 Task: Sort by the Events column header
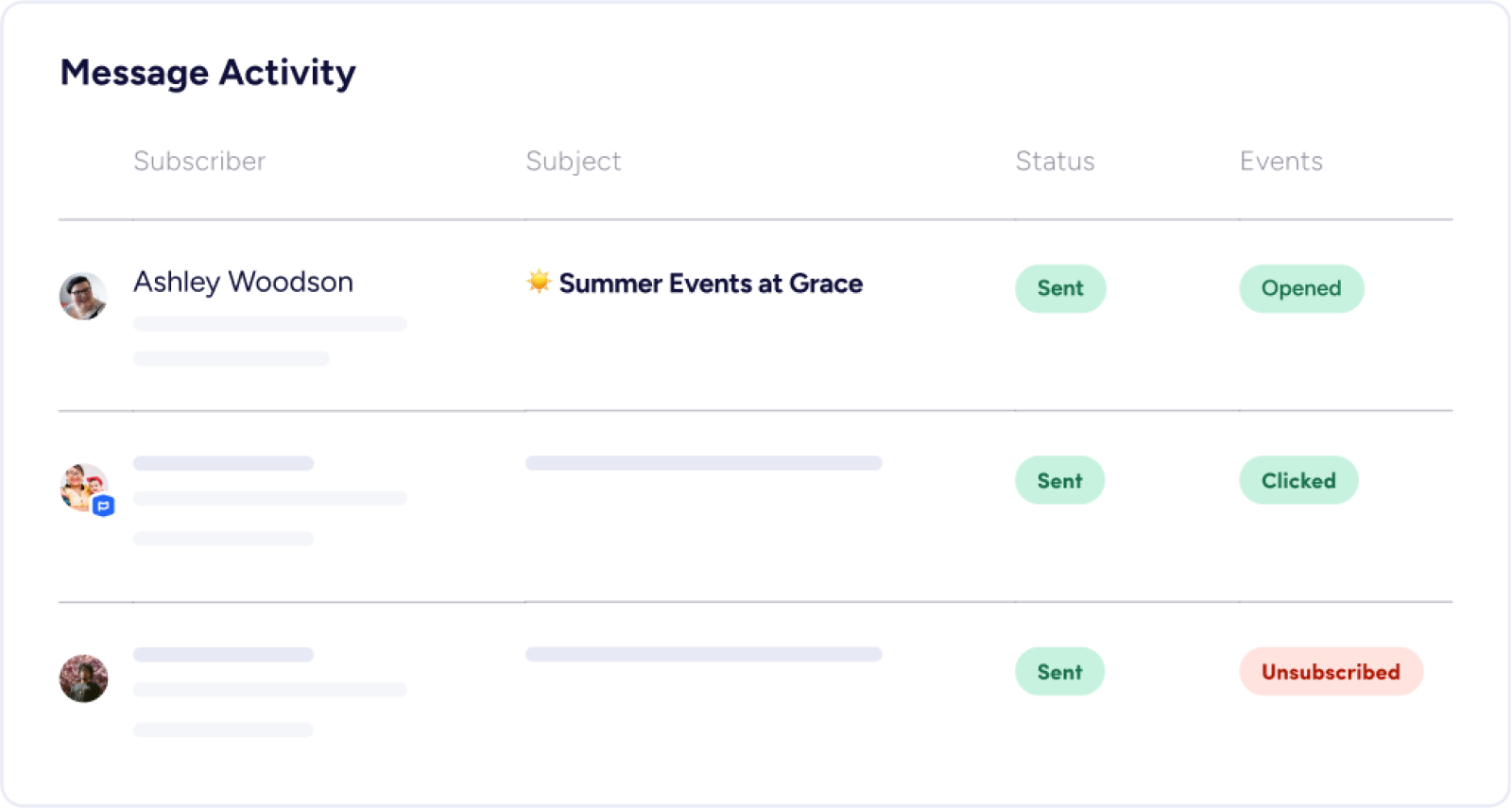(x=1280, y=161)
